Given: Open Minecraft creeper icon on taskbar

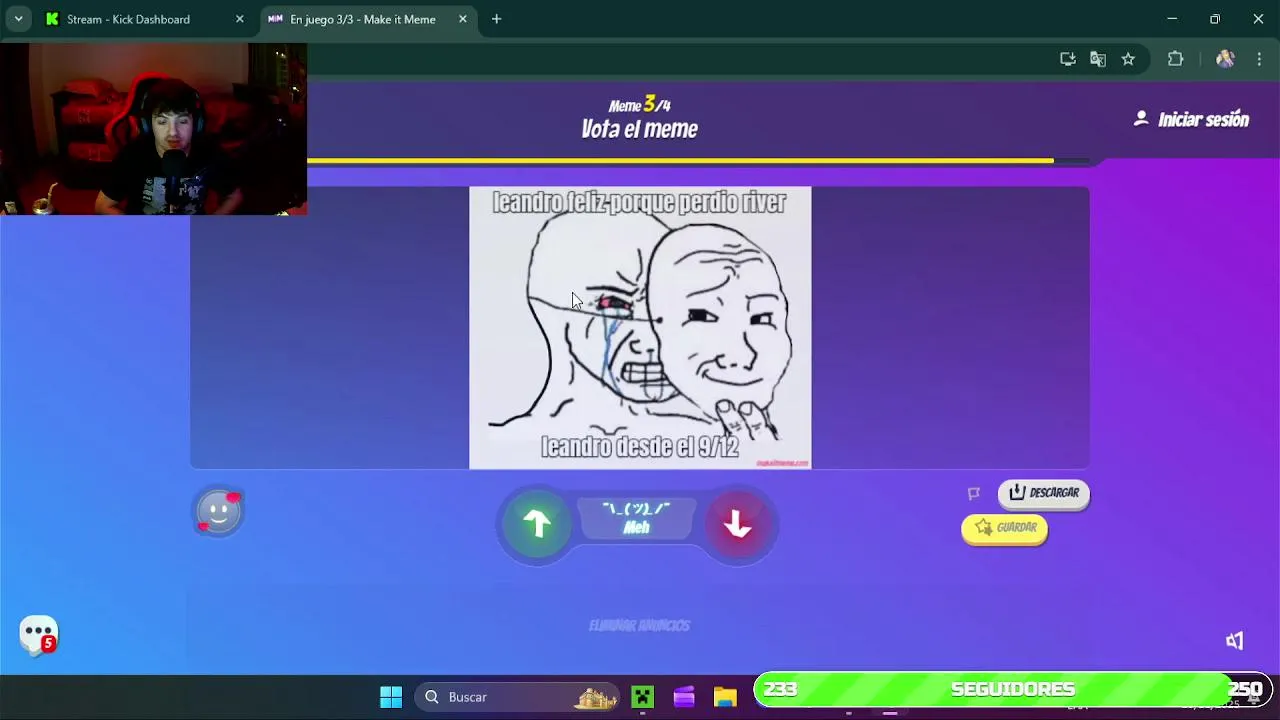Looking at the screenshot, I should (x=642, y=697).
